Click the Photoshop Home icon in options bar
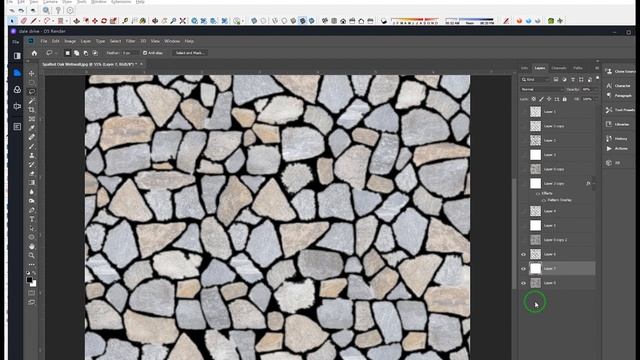Viewport: 640px width, 360px height. [34, 53]
